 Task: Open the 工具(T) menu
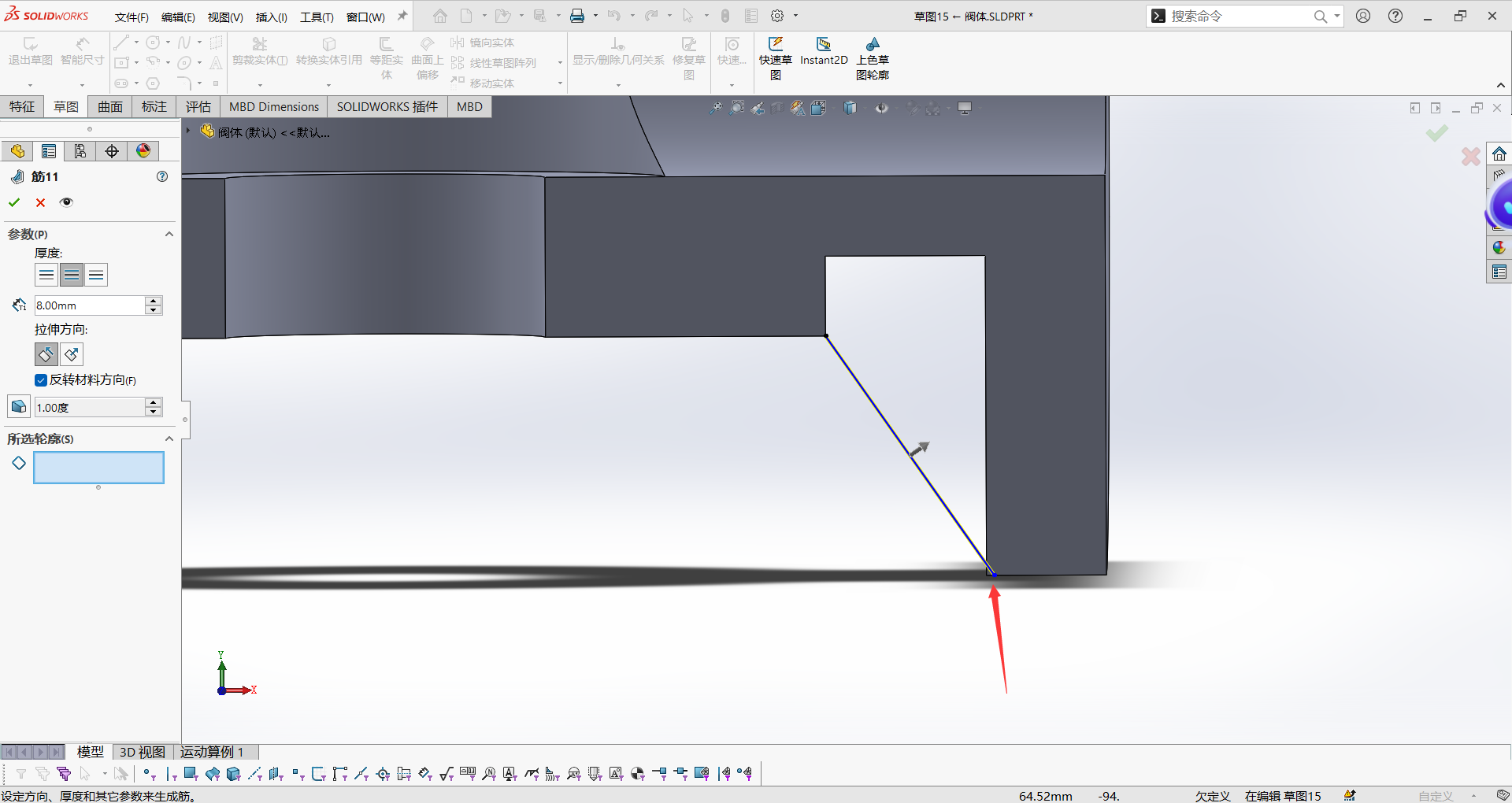click(x=317, y=17)
